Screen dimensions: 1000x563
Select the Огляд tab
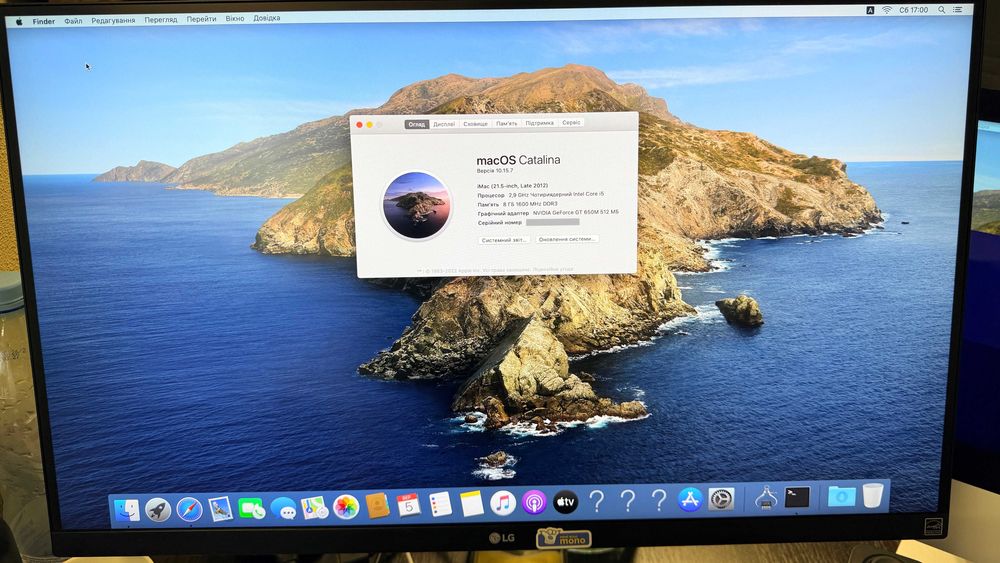[x=416, y=124]
